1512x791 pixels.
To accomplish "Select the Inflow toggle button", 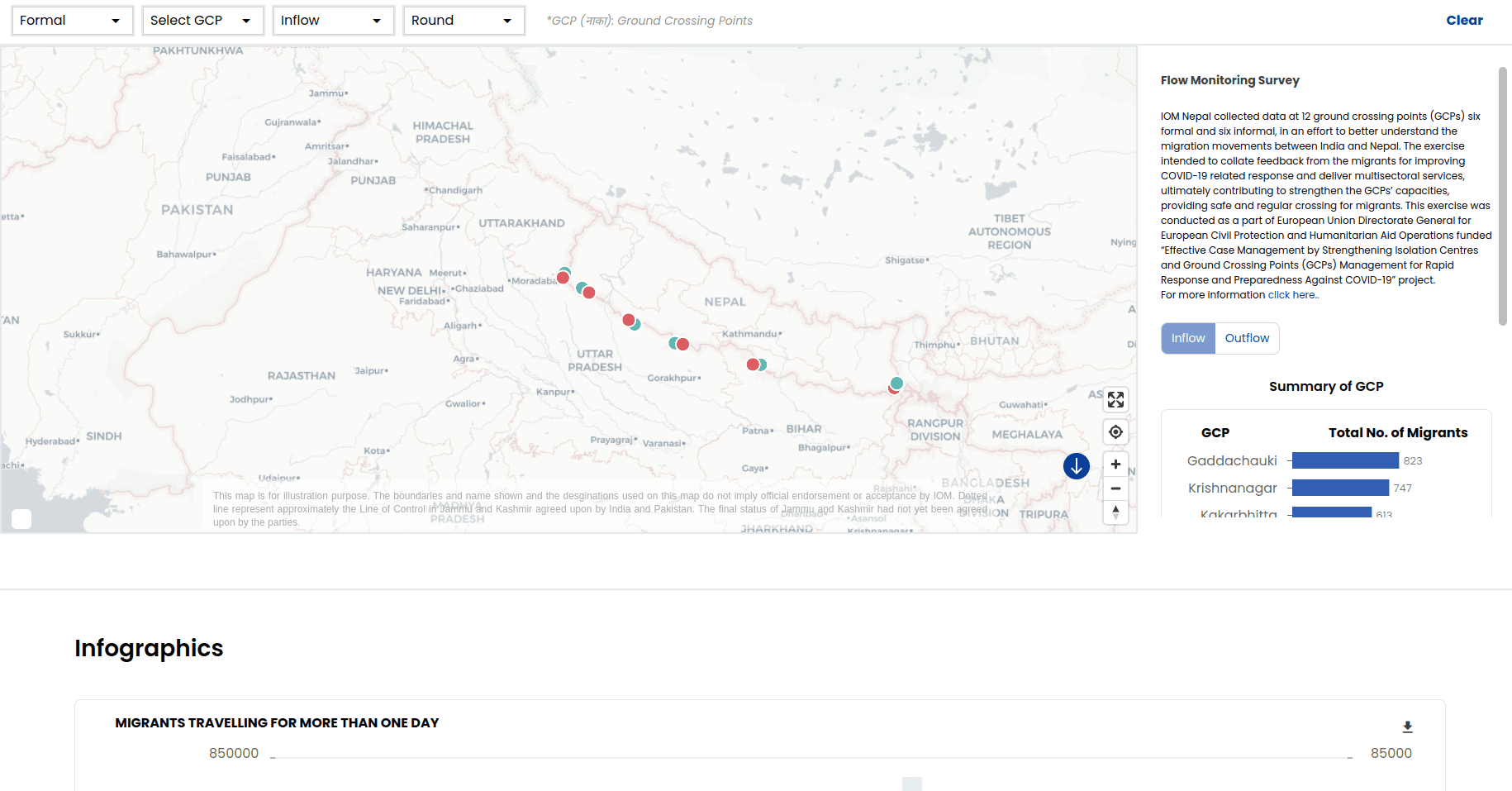I will point(1187,338).
